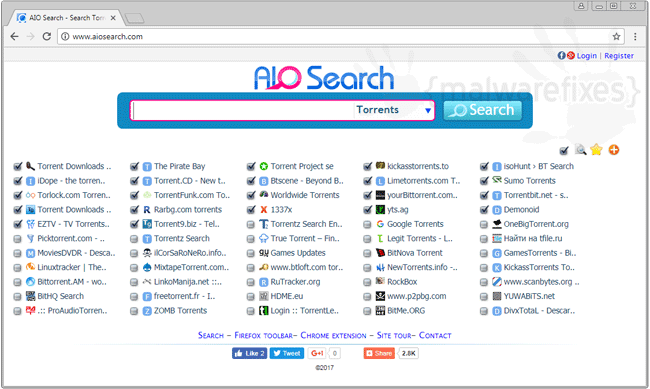Bookmark page with star icon in address bar
Image resolution: width=650 pixels, height=389 pixels.
click(x=616, y=36)
